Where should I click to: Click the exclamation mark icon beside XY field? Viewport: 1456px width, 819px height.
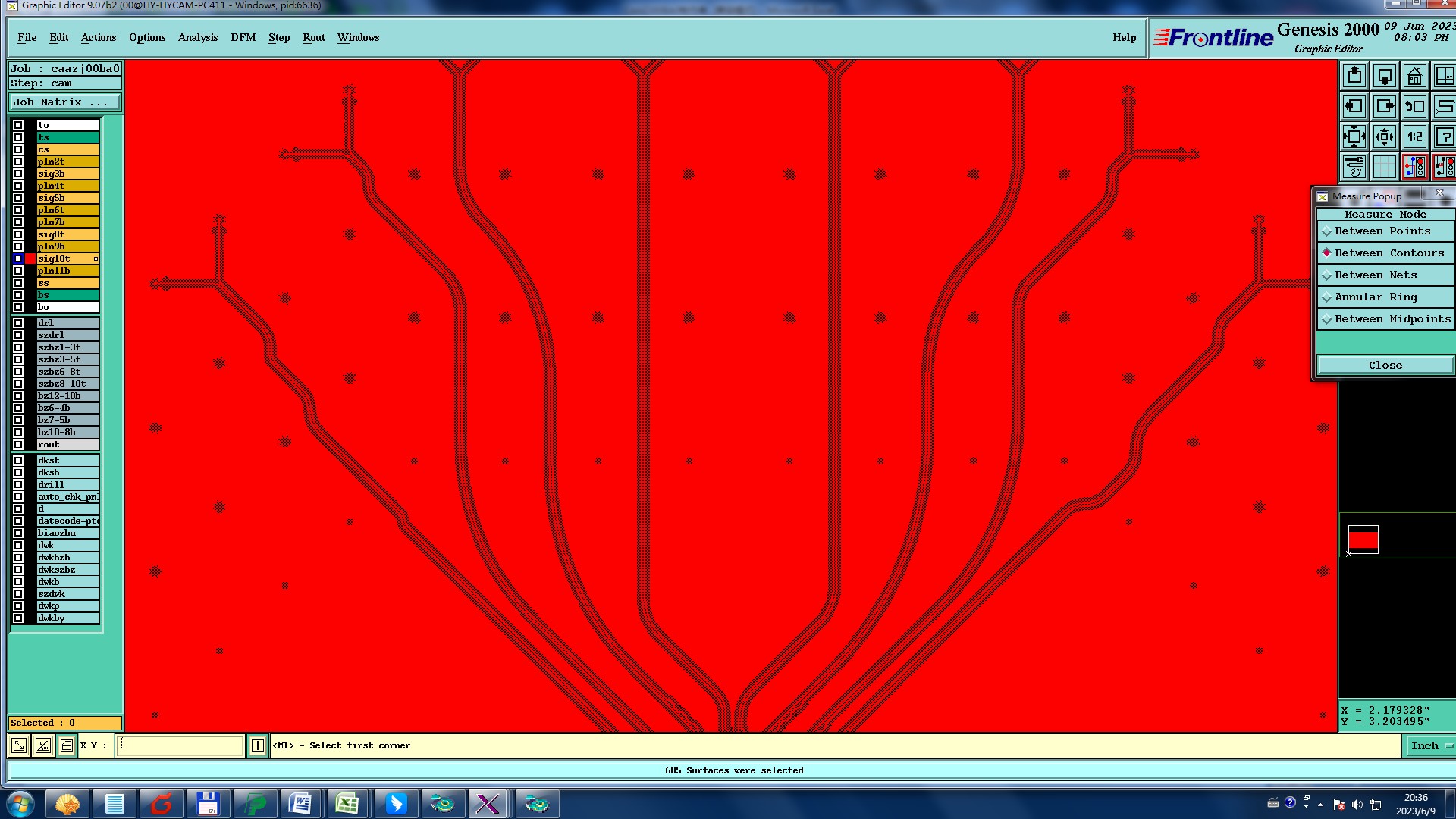click(x=258, y=745)
